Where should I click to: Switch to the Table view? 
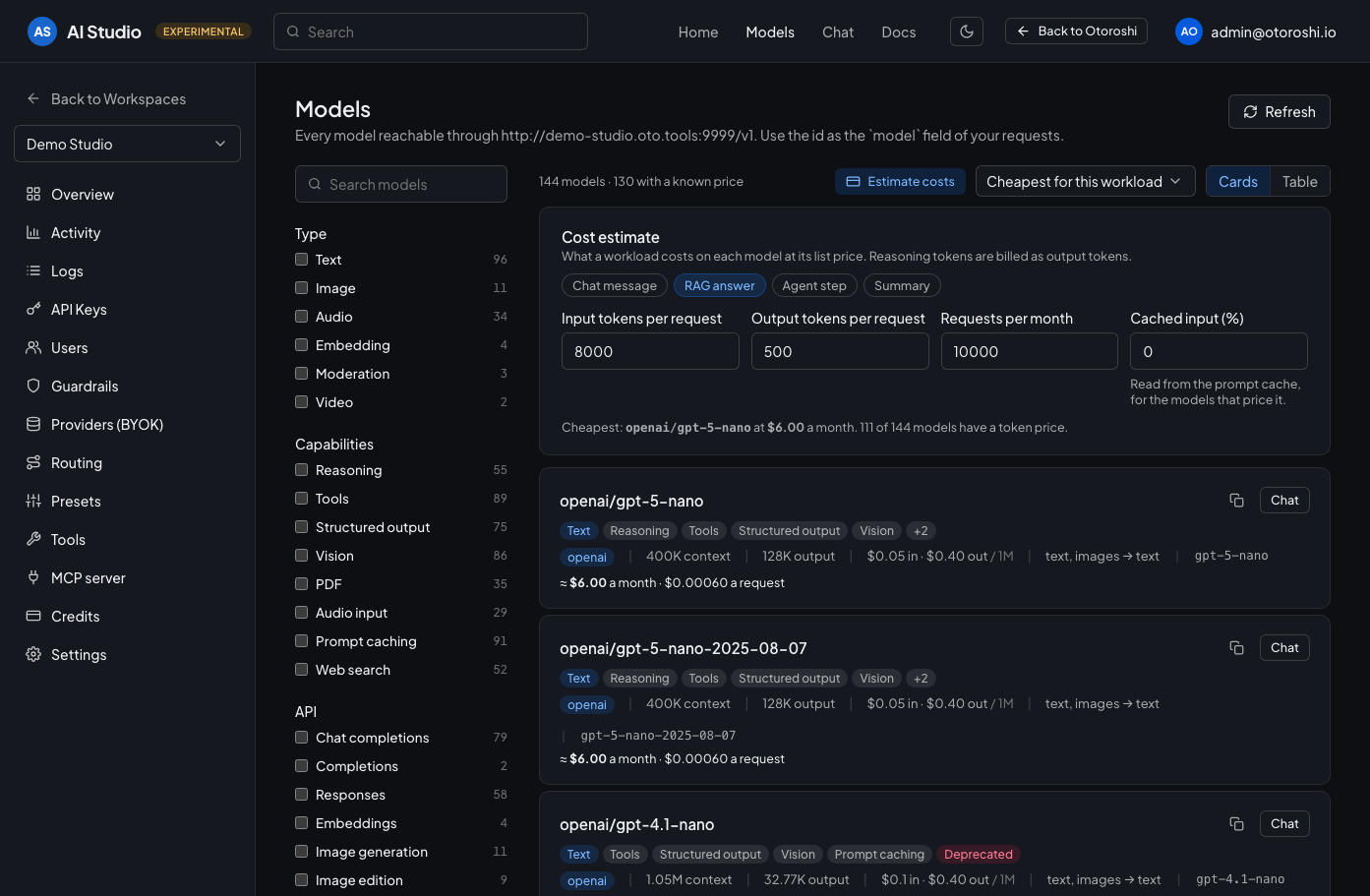[1300, 181]
